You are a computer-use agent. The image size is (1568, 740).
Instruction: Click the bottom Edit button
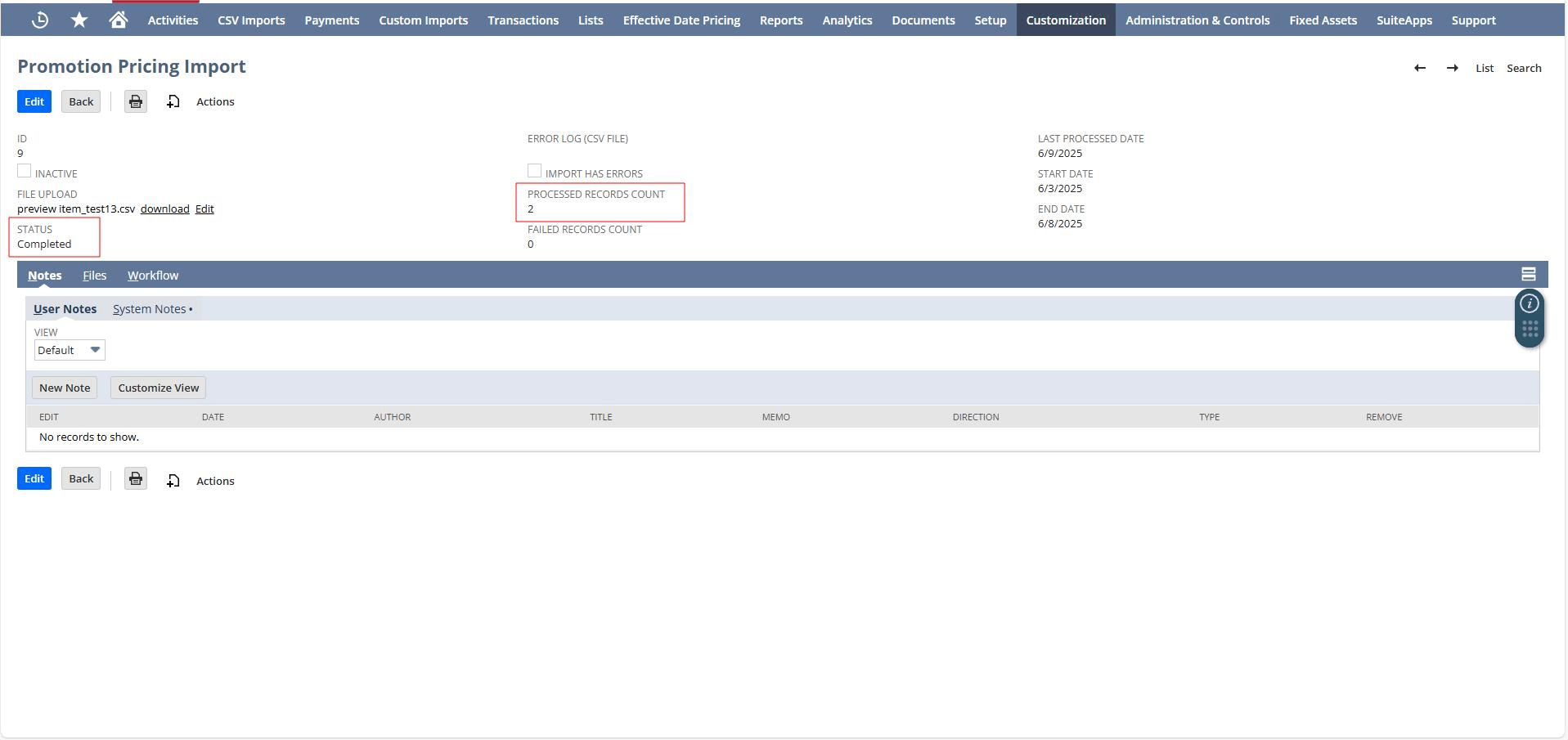coord(34,478)
